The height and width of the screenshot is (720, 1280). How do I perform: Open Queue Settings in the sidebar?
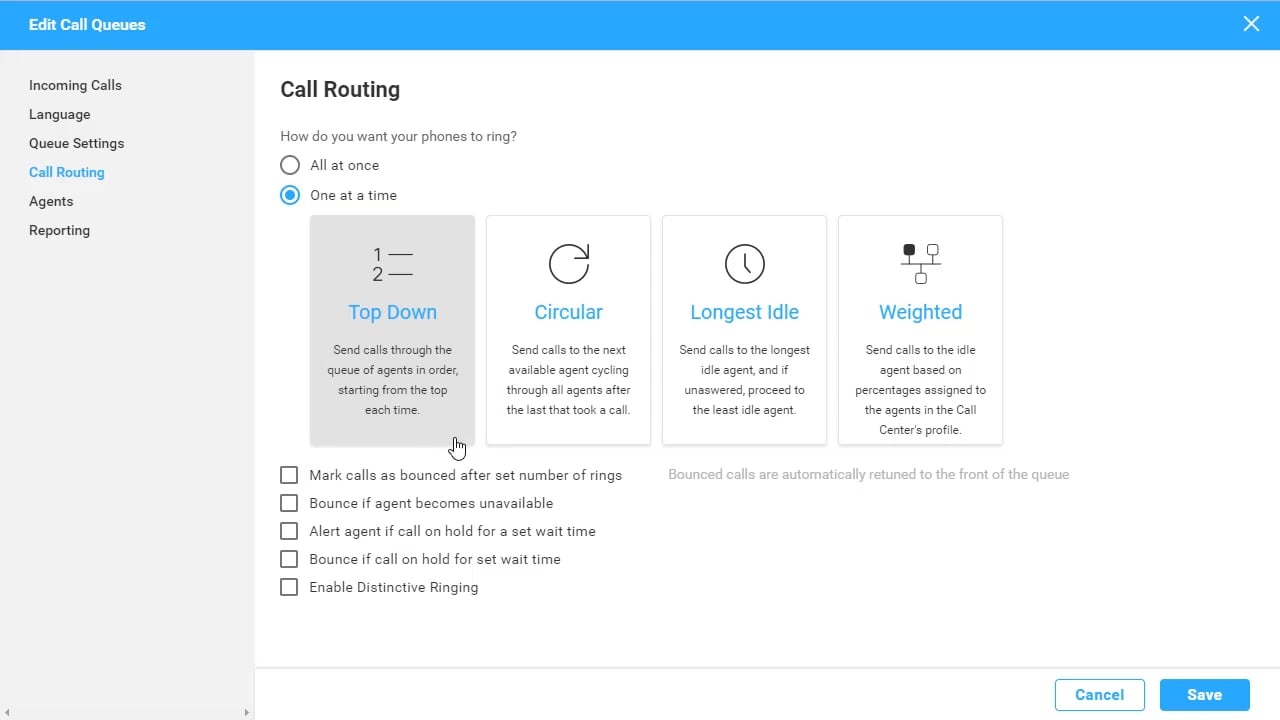click(x=76, y=143)
